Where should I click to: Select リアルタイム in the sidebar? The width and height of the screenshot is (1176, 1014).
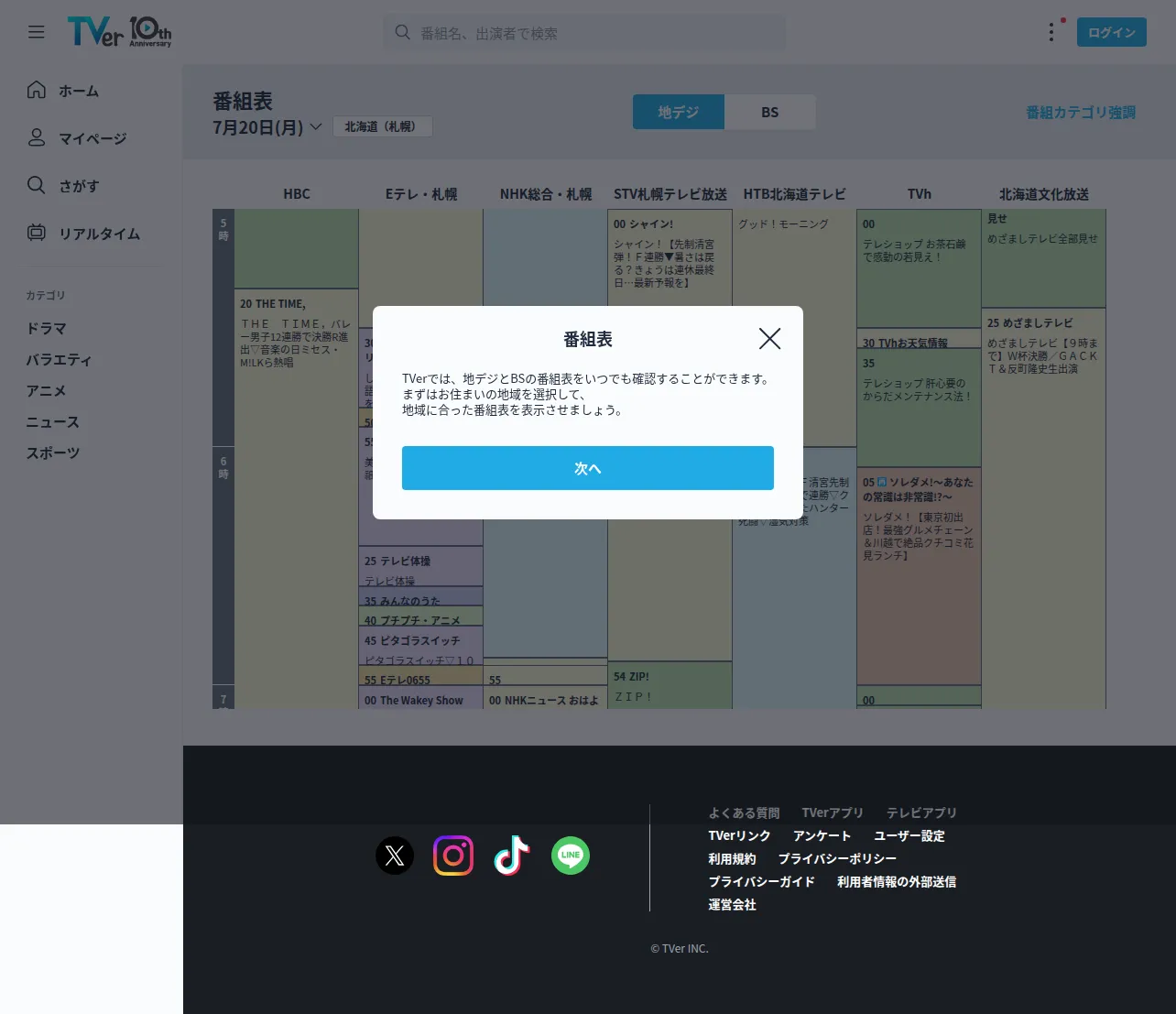[100, 234]
